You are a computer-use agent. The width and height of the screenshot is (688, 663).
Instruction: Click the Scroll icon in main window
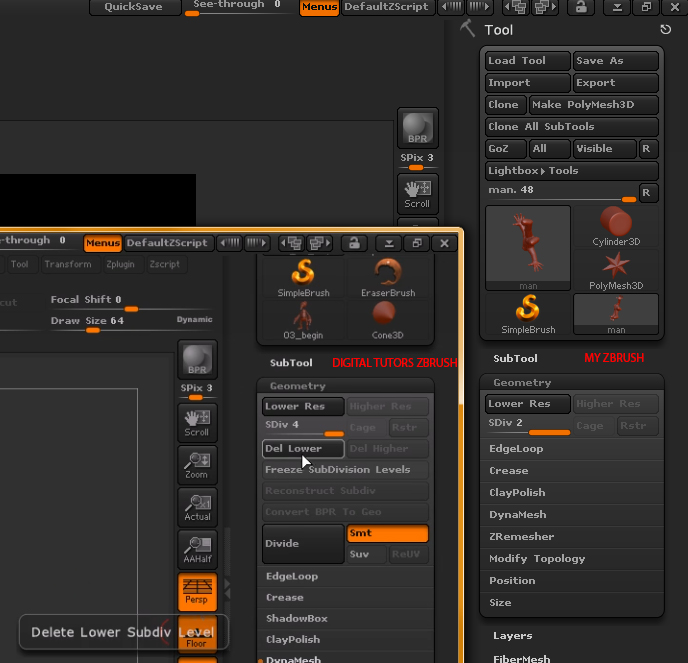coord(417,194)
